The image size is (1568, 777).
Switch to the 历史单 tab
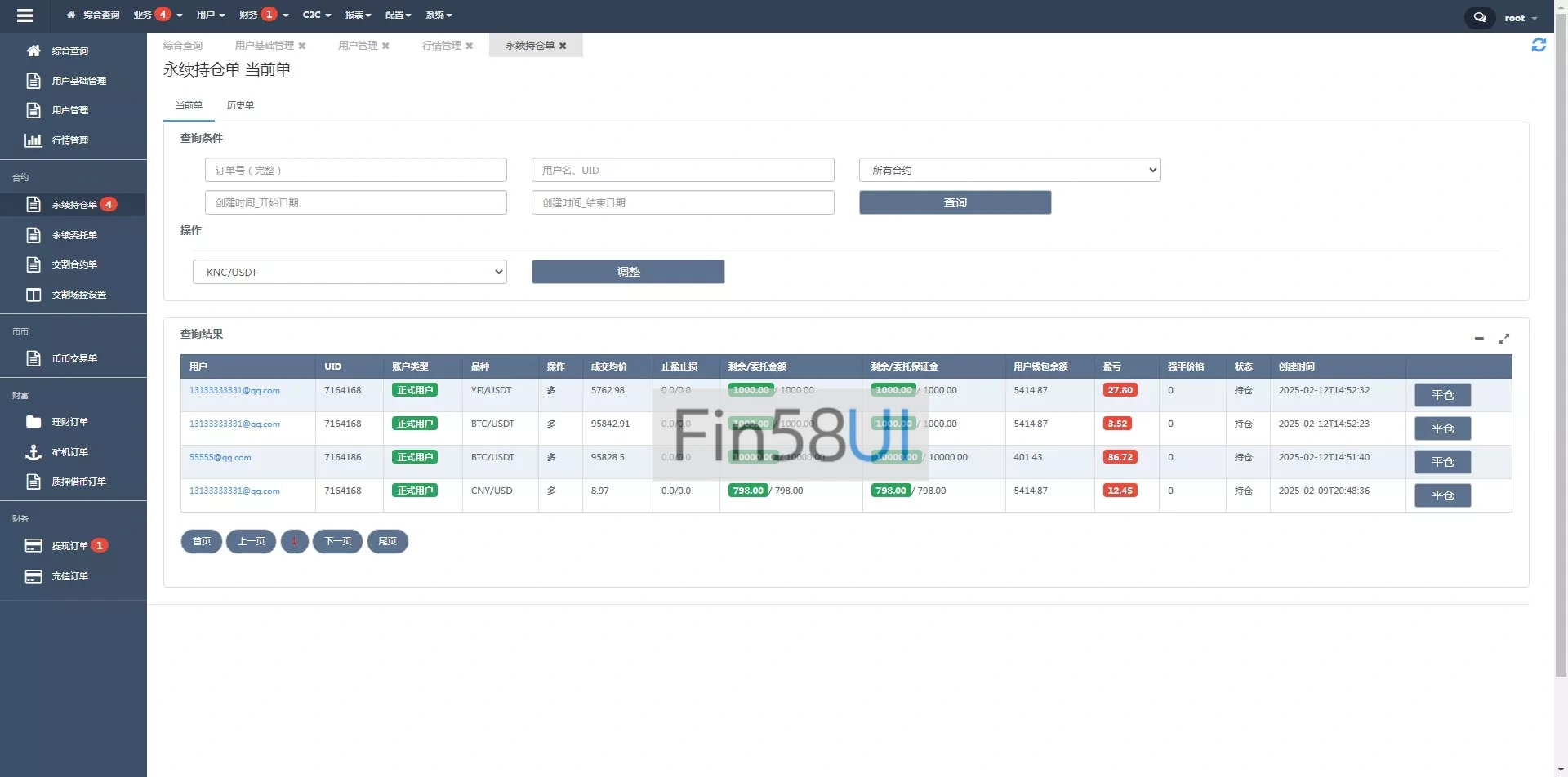pyautogui.click(x=240, y=105)
